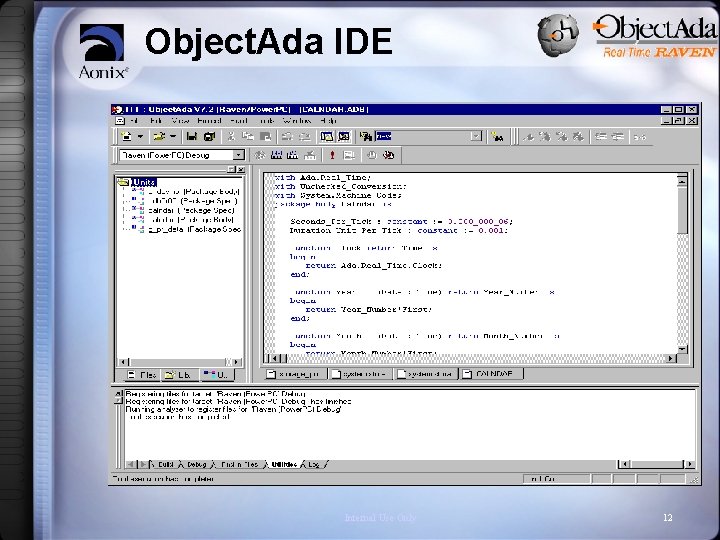720x540 pixels.
Task: Click the New file toolbar icon
Action: tap(126, 136)
